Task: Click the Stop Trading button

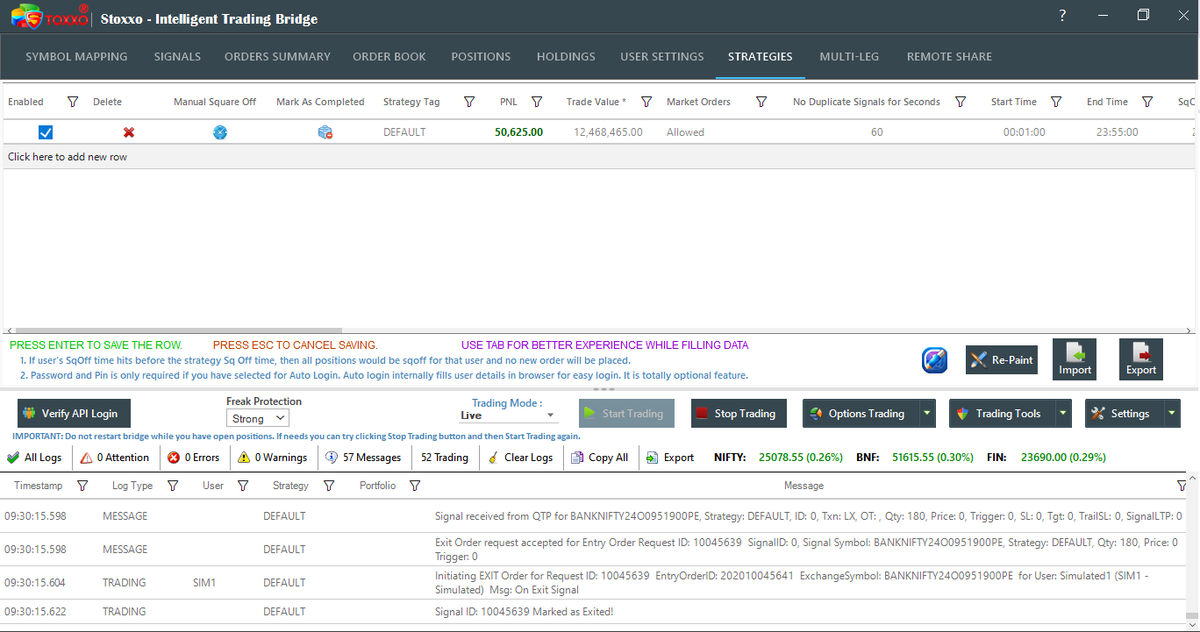Action: 738,413
